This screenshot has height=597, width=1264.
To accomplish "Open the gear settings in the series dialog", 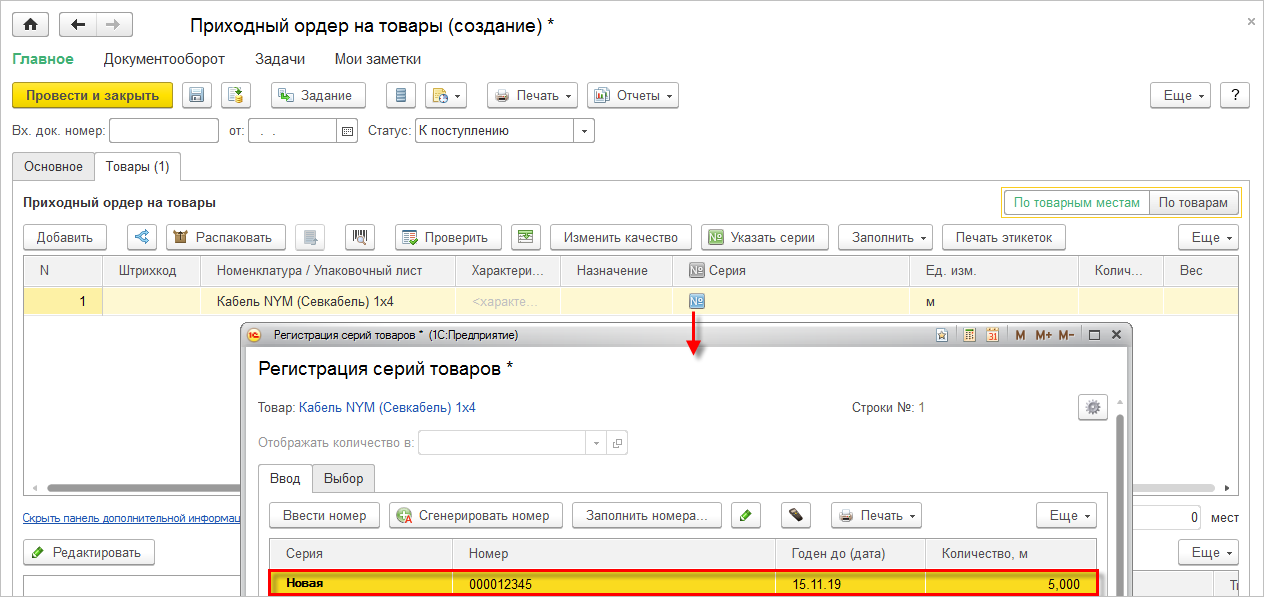I will (x=1092, y=407).
